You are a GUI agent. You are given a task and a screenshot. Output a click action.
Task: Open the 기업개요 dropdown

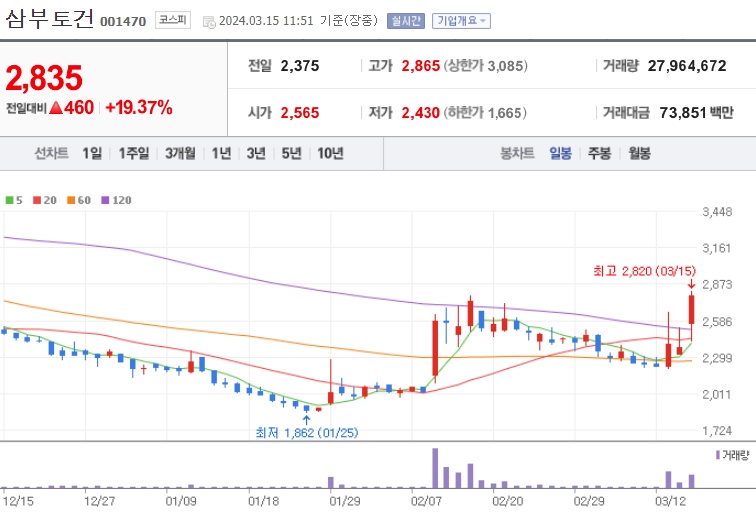(461, 21)
